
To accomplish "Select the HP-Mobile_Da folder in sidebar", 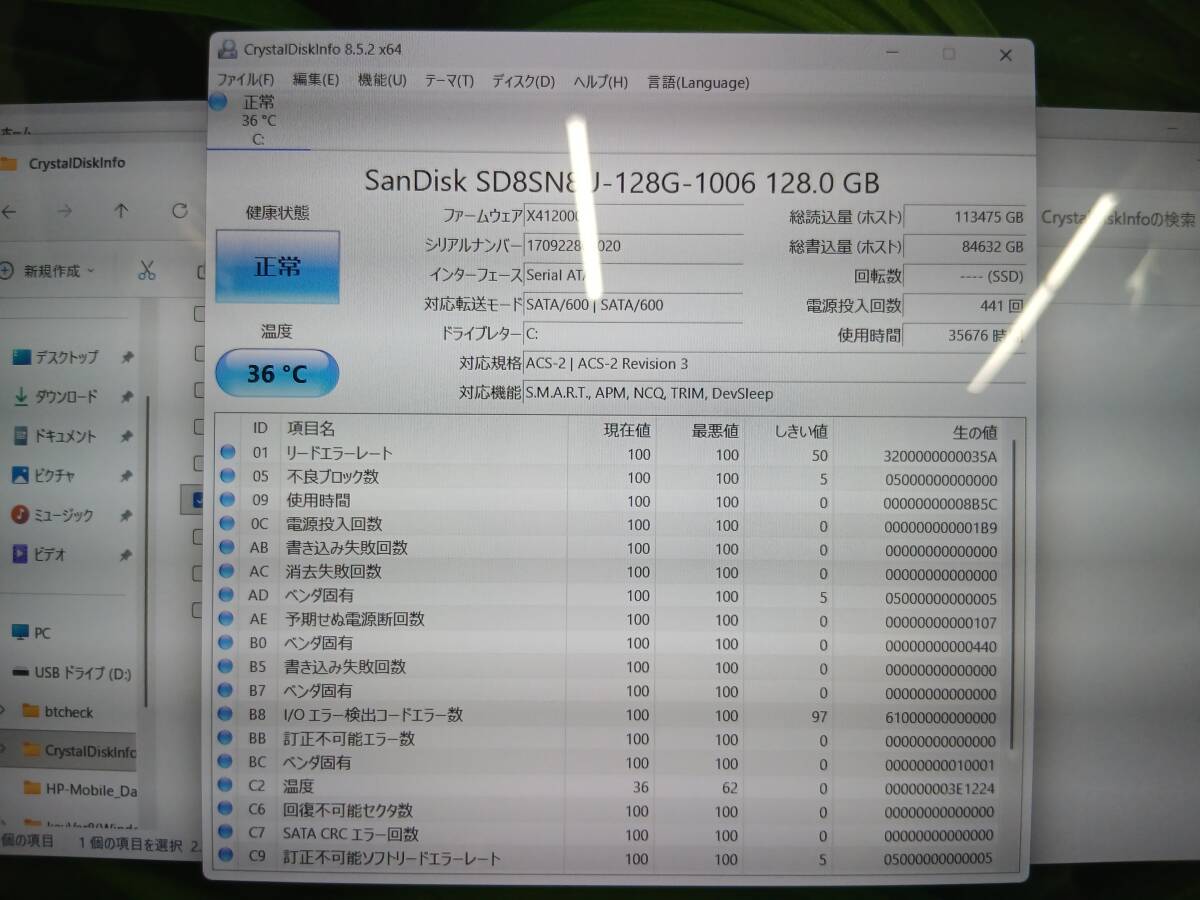I will tap(80, 789).
